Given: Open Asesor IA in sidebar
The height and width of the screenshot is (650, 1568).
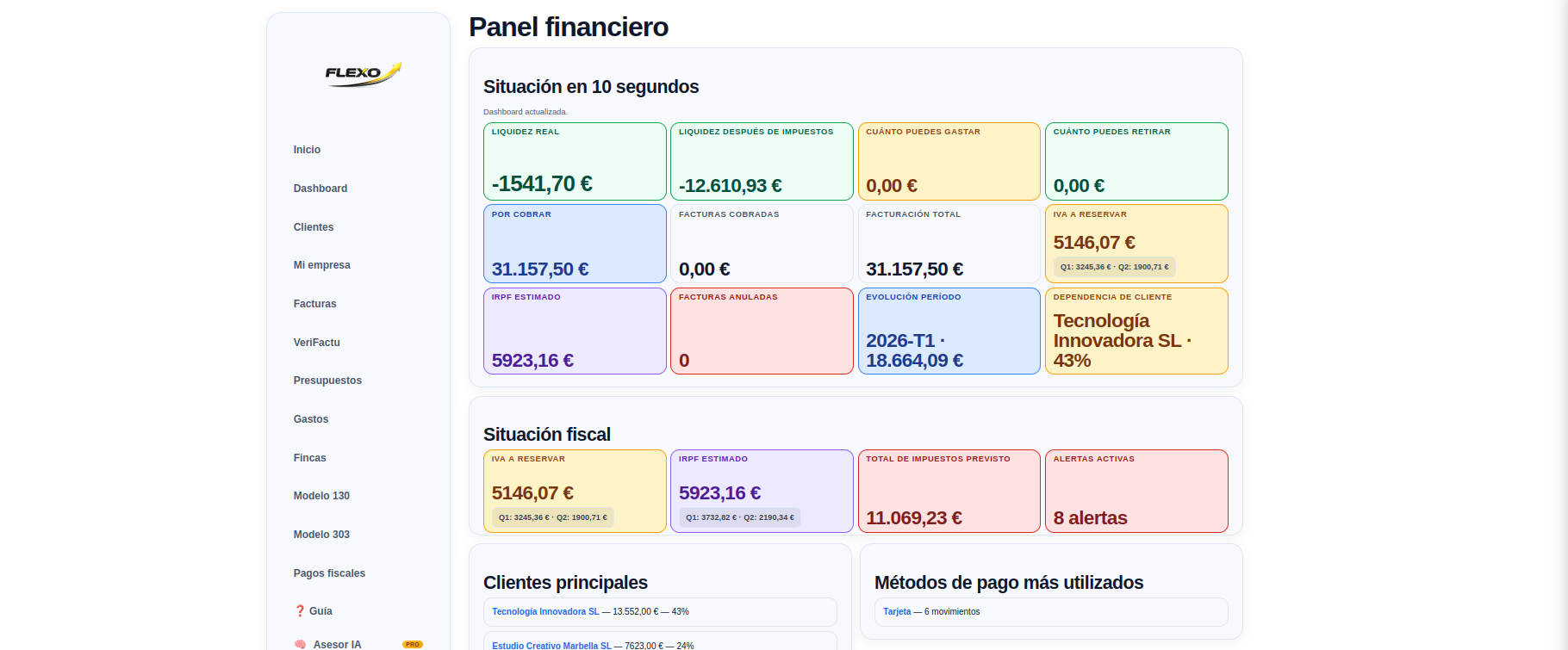Looking at the screenshot, I should pyautogui.click(x=338, y=644).
